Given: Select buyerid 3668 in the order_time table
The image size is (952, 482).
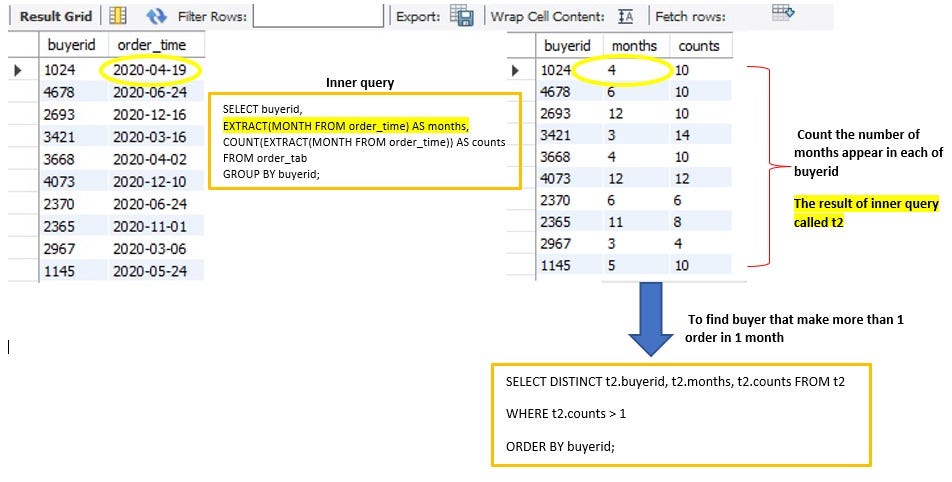Looking at the screenshot, I should click(60, 160).
